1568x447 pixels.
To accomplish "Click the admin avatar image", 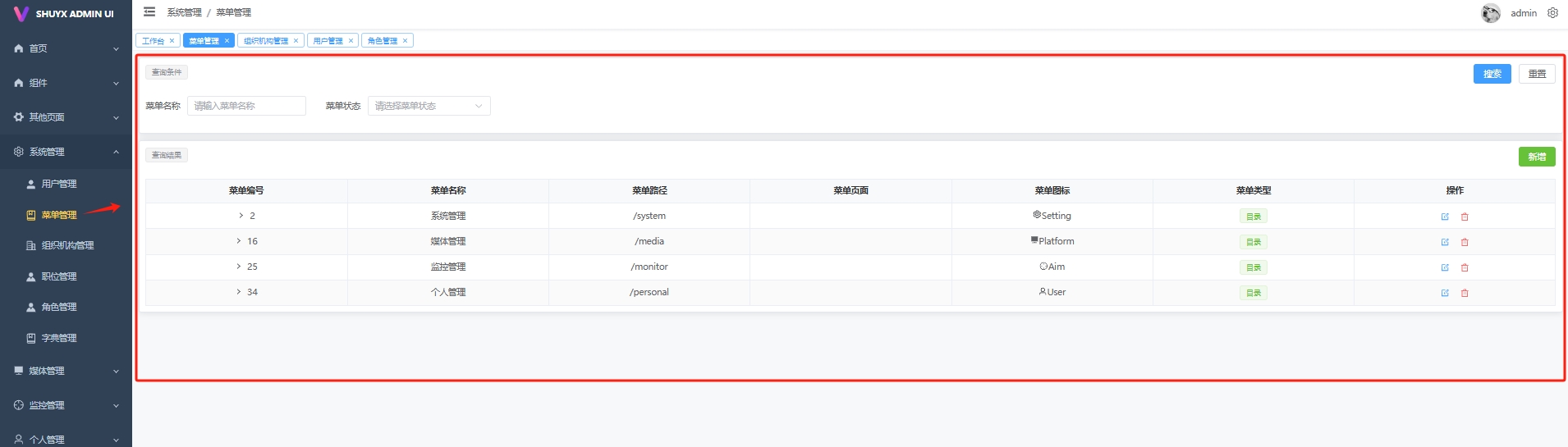I will [1490, 13].
